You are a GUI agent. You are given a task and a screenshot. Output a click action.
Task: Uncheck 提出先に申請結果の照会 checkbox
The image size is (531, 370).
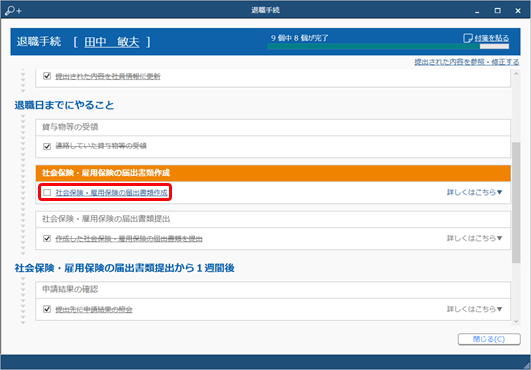click(x=47, y=309)
